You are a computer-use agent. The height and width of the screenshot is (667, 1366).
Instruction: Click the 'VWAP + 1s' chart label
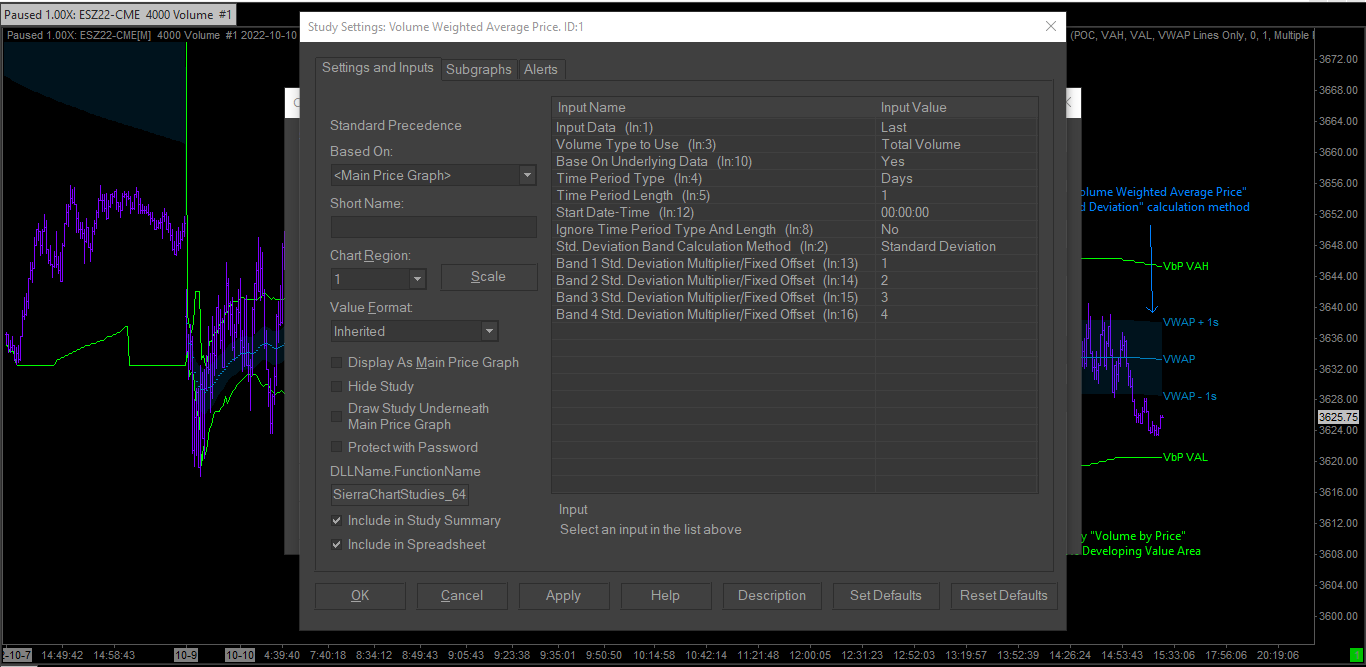[1191, 323]
